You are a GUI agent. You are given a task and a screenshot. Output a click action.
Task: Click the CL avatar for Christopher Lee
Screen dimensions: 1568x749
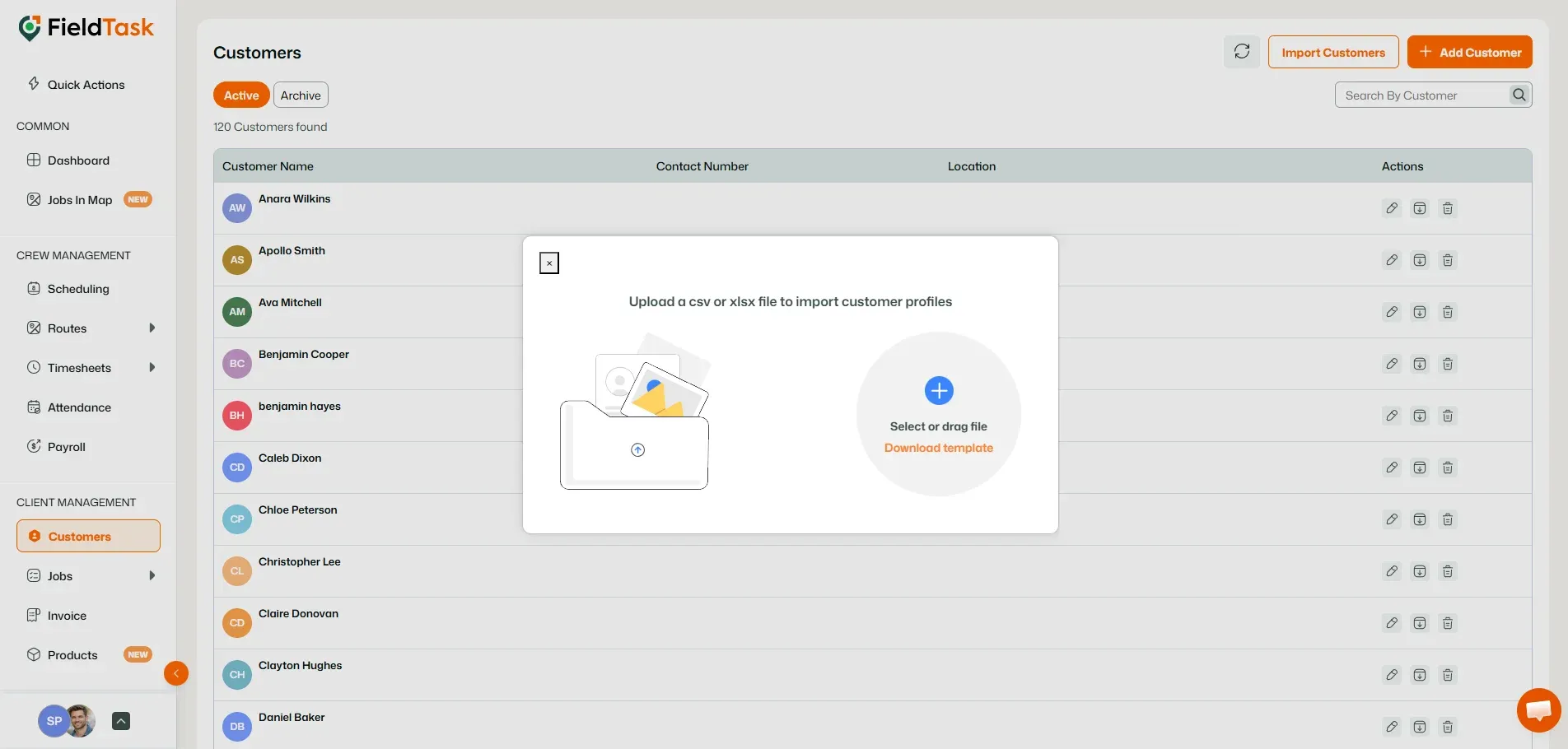[x=237, y=571]
